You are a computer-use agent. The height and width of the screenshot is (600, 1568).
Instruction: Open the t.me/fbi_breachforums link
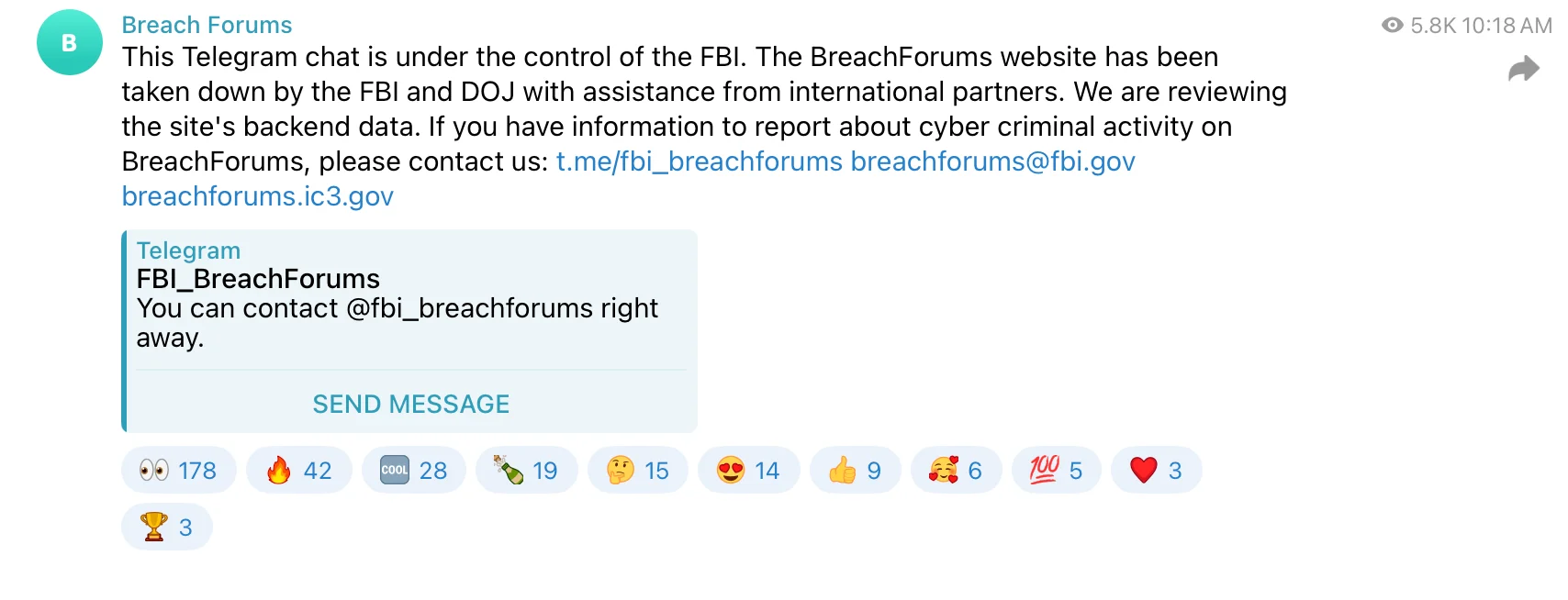coord(699,161)
